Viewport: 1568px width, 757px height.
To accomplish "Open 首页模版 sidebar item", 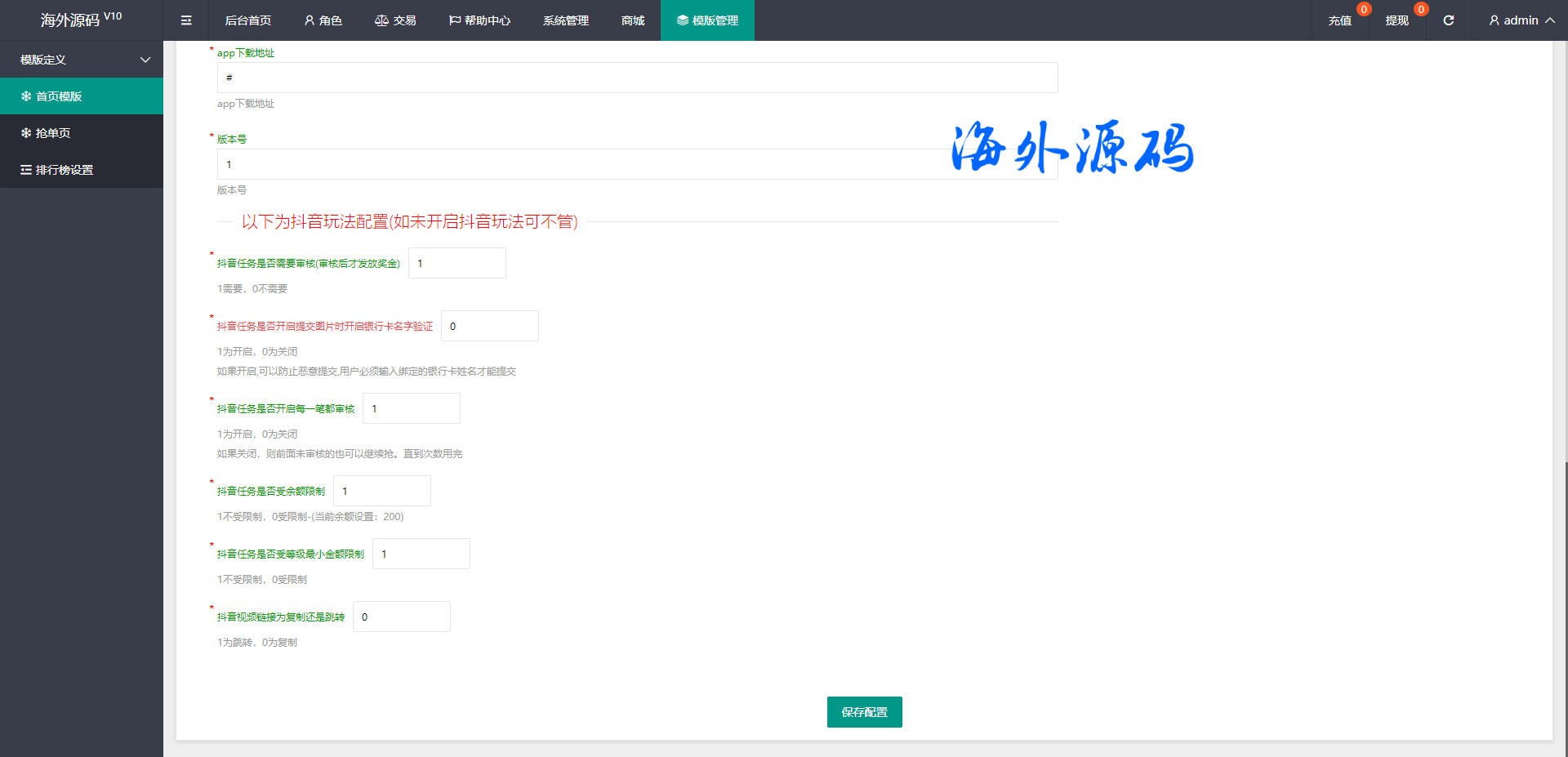I will coord(82,96).
